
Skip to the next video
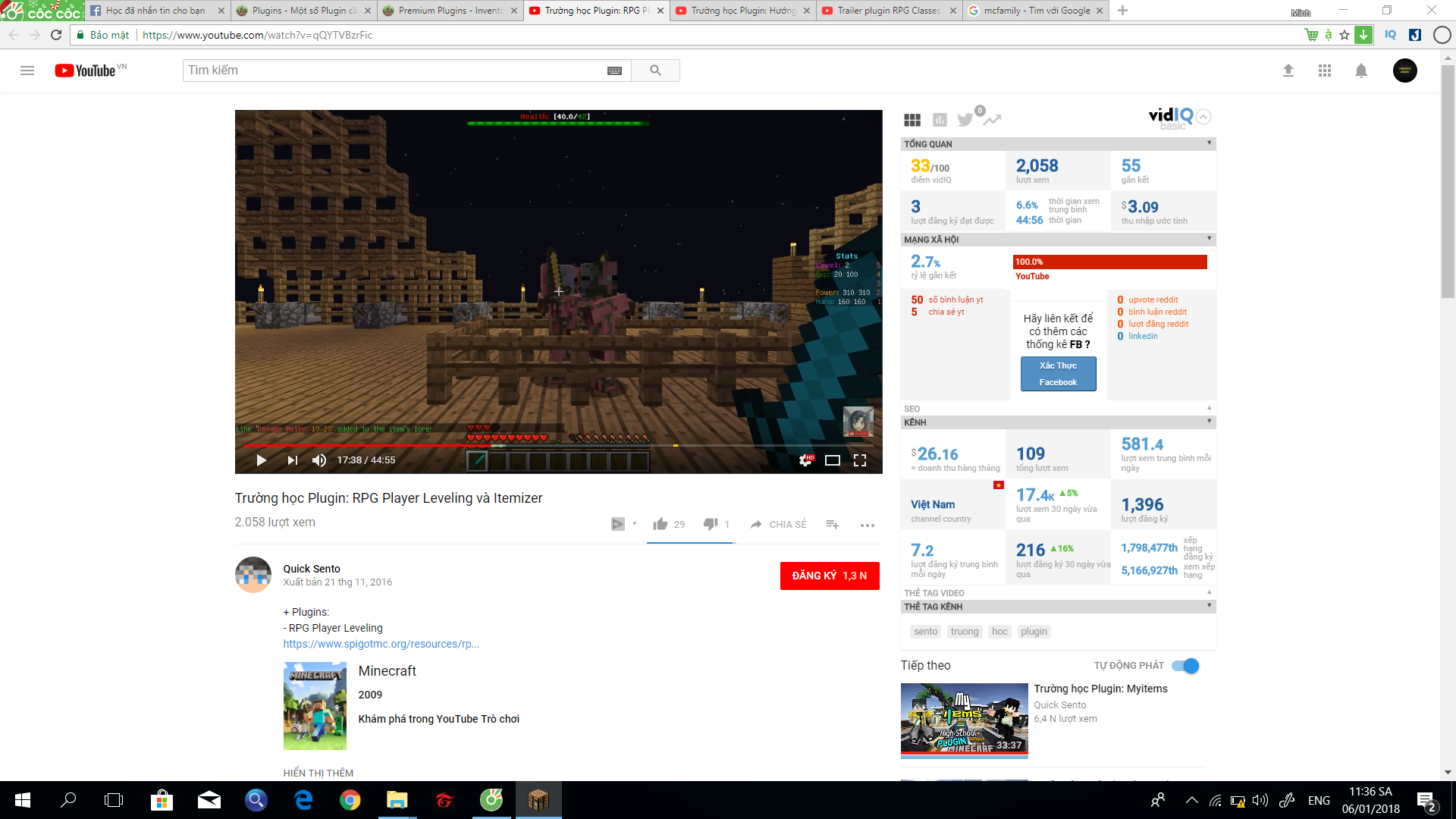[x=292, y=460]
